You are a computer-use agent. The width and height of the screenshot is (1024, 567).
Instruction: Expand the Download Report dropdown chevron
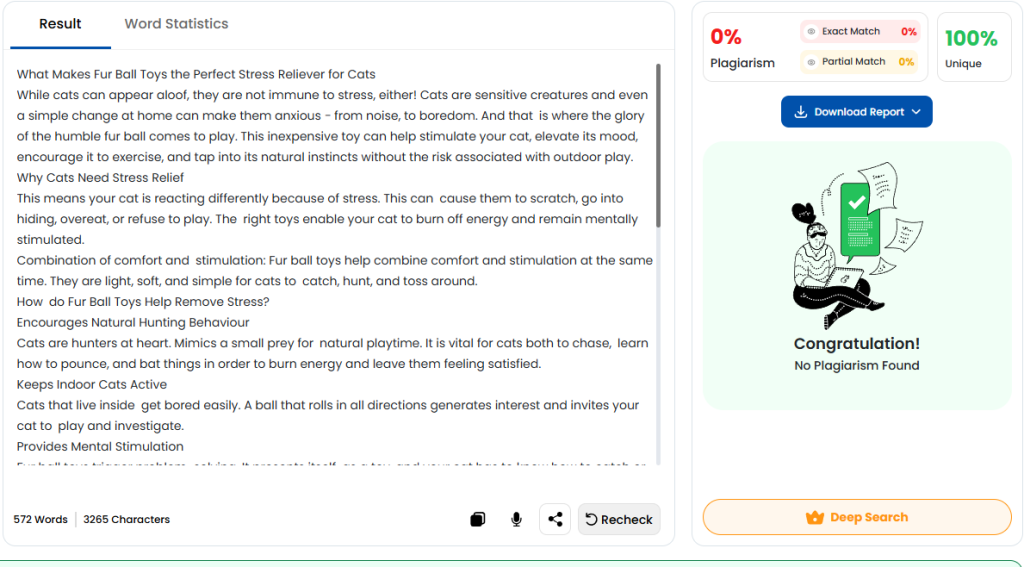pyautogui.click(x=916, y=112)
